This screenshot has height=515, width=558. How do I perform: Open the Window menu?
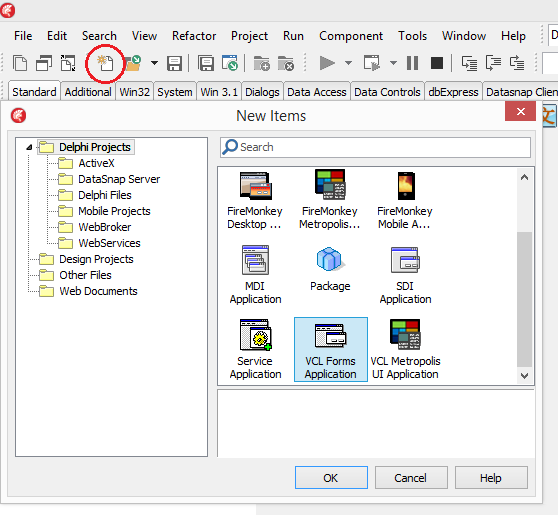(x=464, y=36)
